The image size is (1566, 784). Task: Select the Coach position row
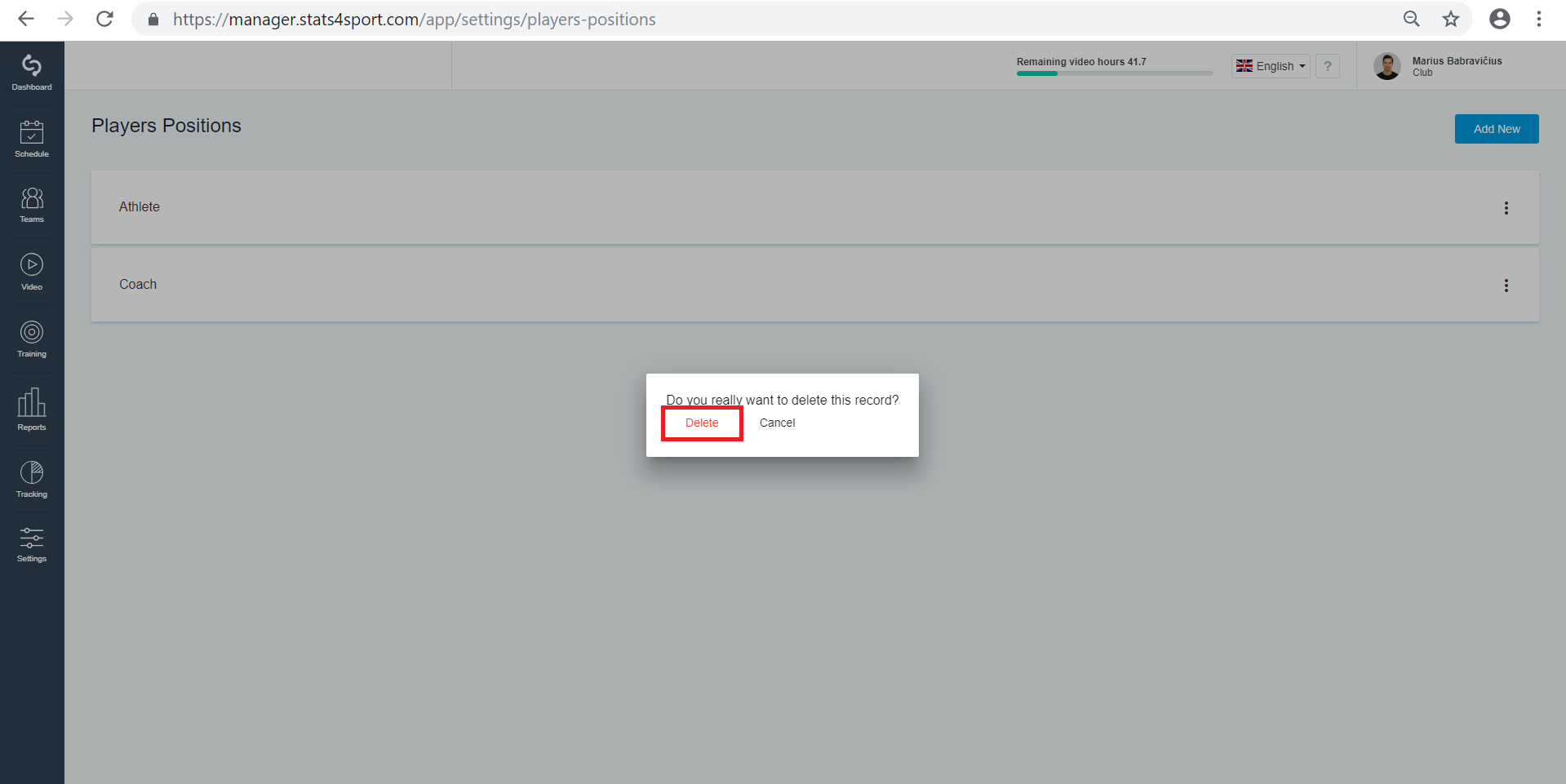point(815,285)
